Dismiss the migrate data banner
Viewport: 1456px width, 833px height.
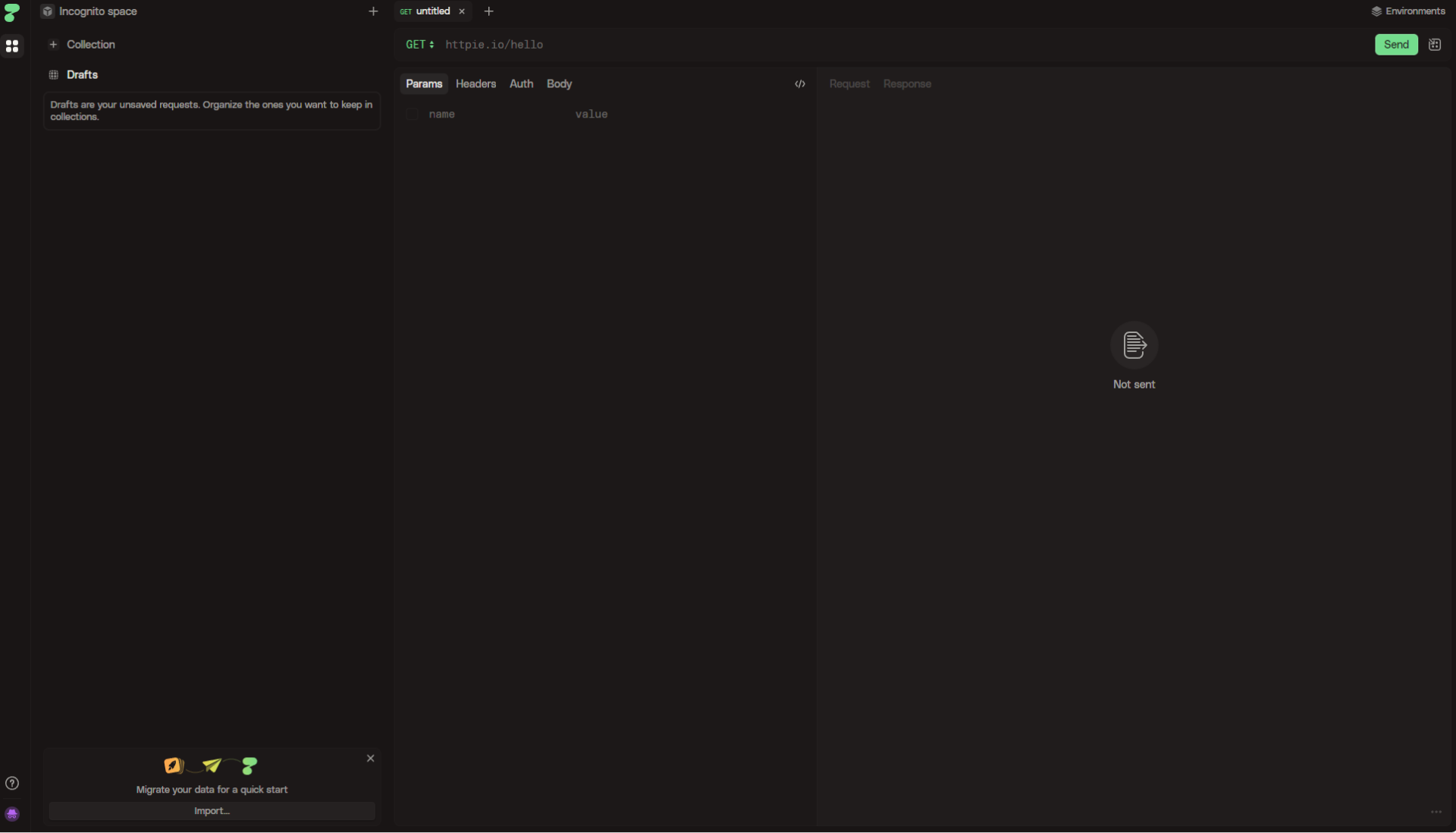click(370, 758)
